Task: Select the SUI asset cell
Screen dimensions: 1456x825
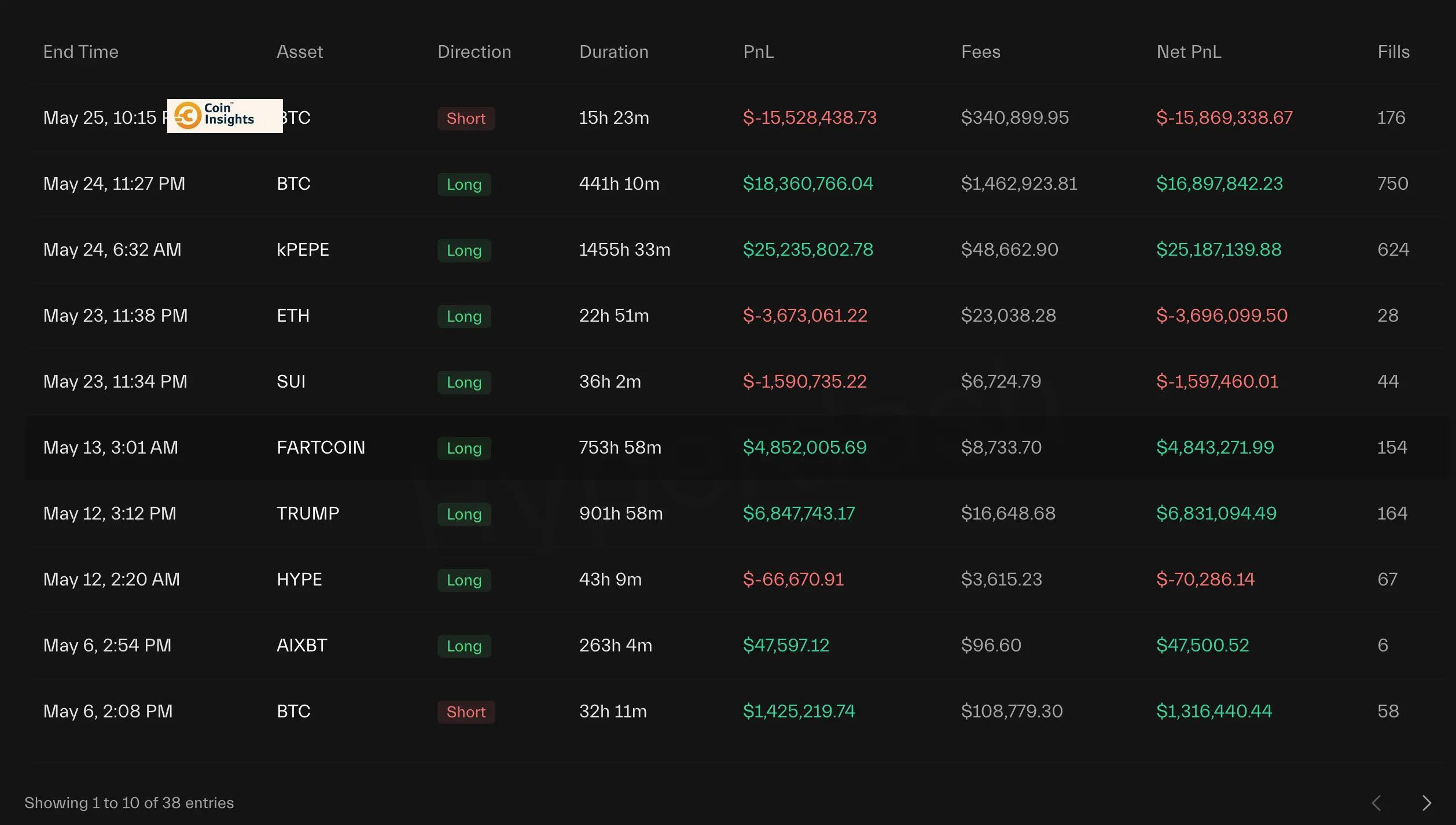Action: point(291,381)
